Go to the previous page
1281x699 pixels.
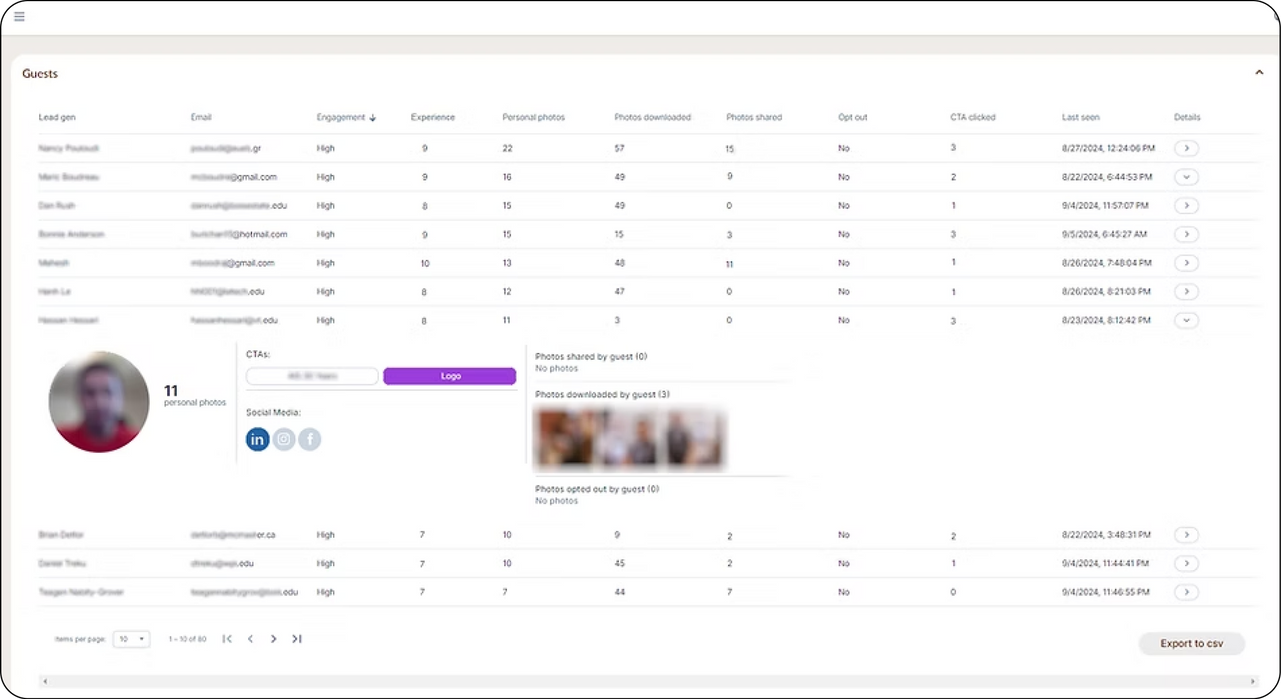250,639
